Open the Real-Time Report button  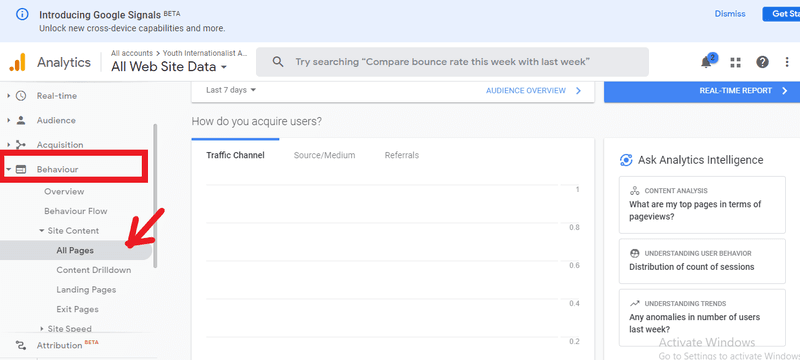[x=702, y=91]
